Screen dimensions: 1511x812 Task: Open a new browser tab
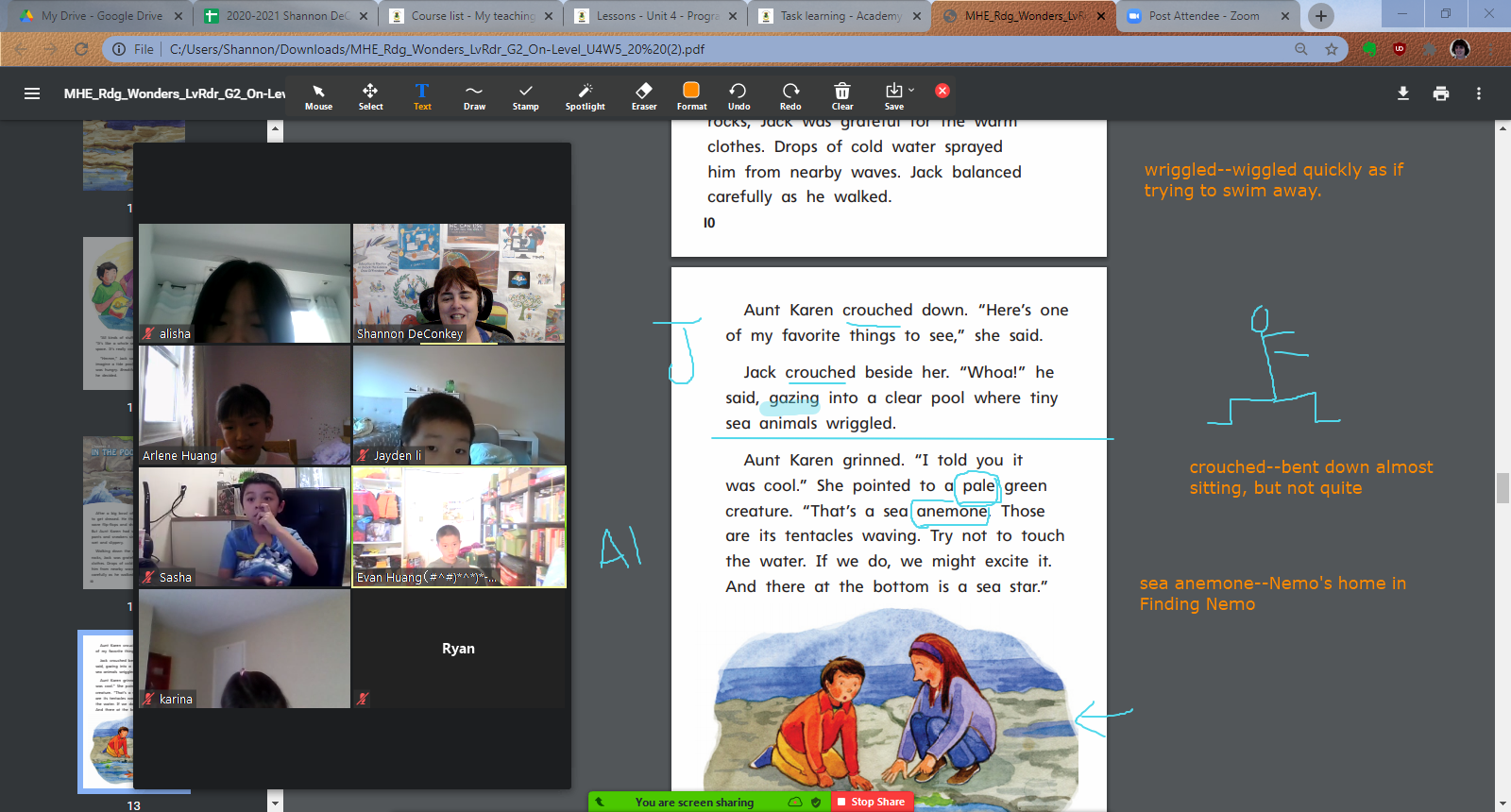pos(1321,16)
